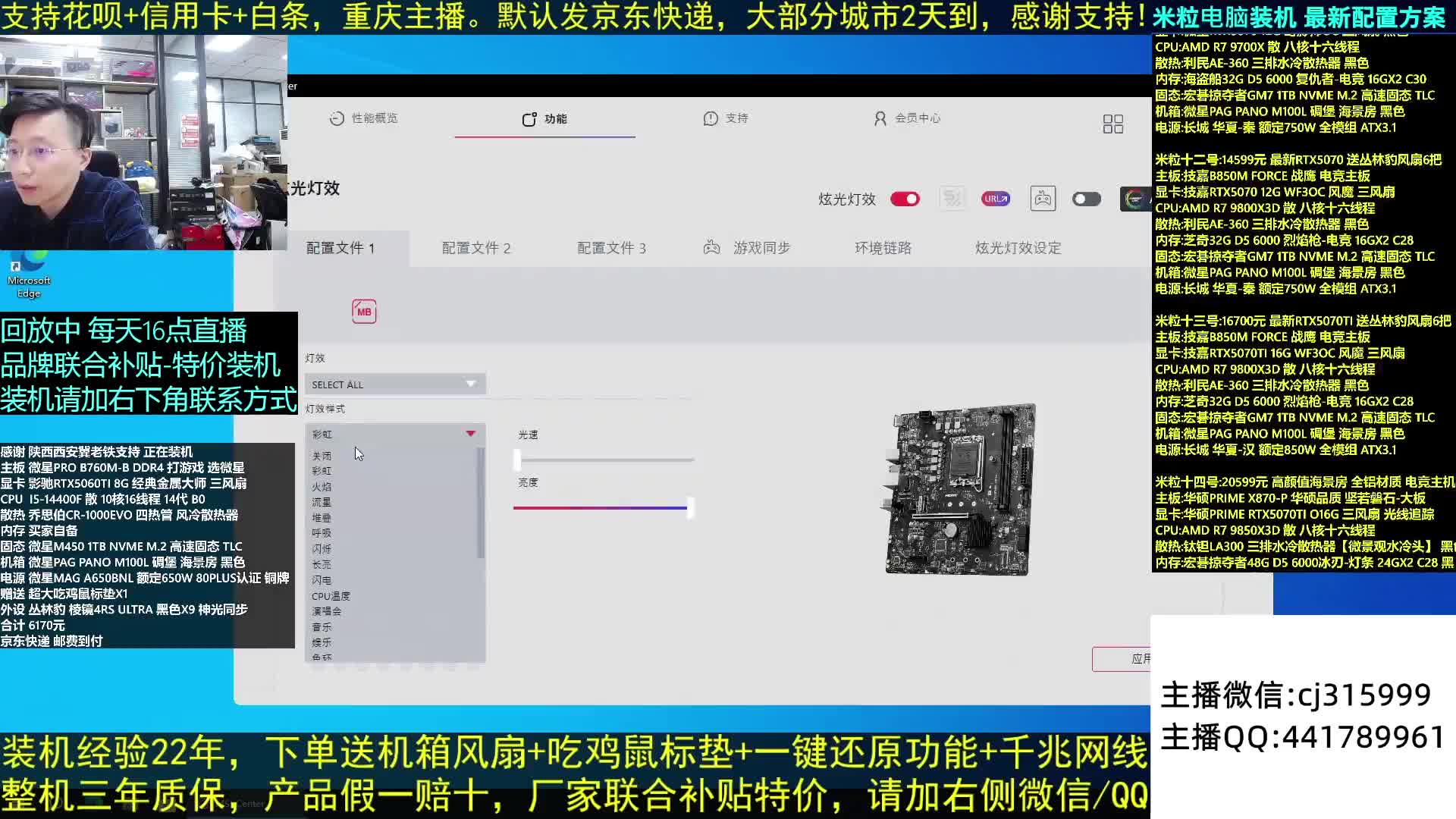1456x819 pixels.
Task: Click the game controller icon
Action: (1043, 199)
